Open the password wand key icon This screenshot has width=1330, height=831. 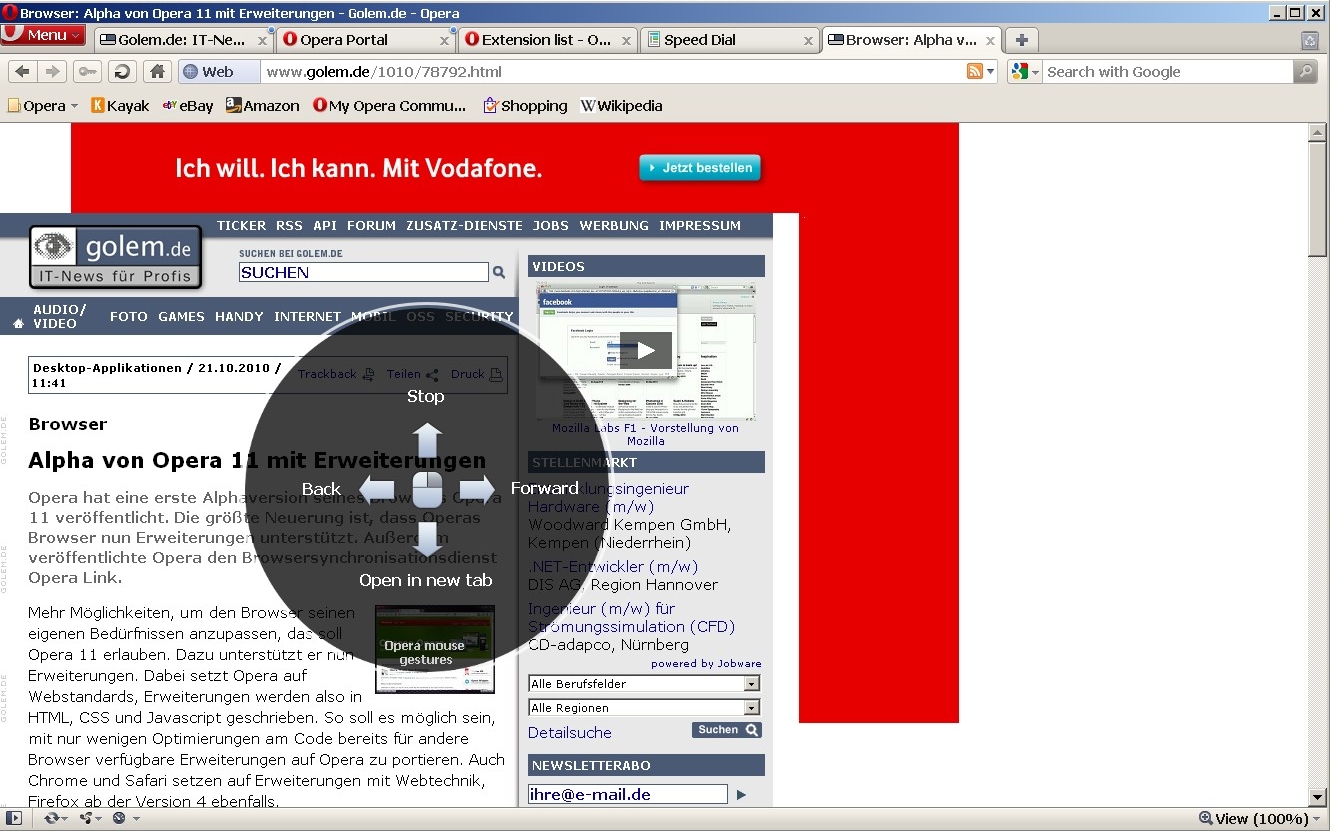87,72
